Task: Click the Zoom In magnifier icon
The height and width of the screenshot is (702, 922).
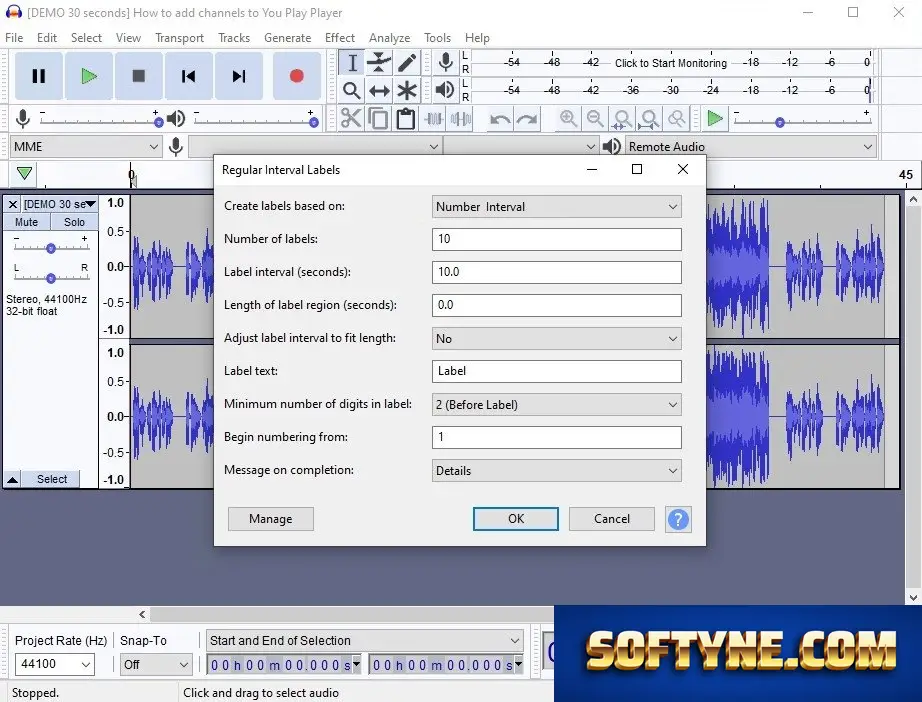Action: pyautogui.click(x=568, y=119)
